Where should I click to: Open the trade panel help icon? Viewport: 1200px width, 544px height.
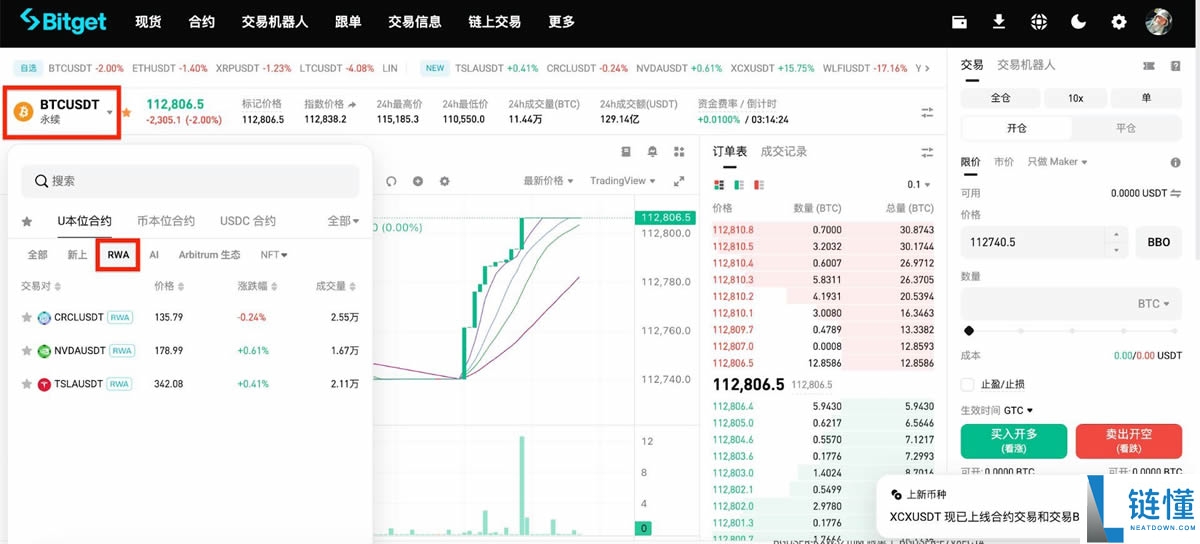[1176, 65]
